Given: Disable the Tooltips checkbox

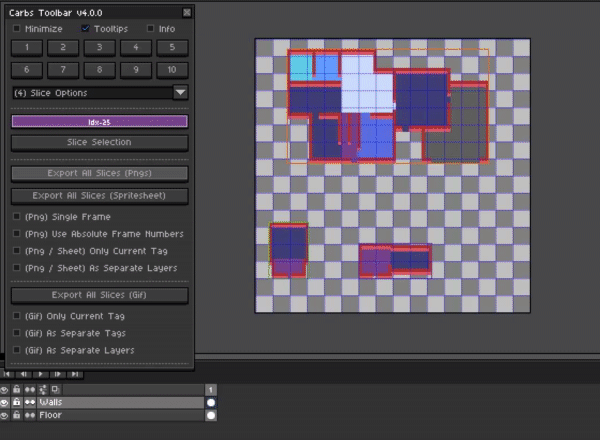Looking at the screenshot, I should [x=85, y=28].
